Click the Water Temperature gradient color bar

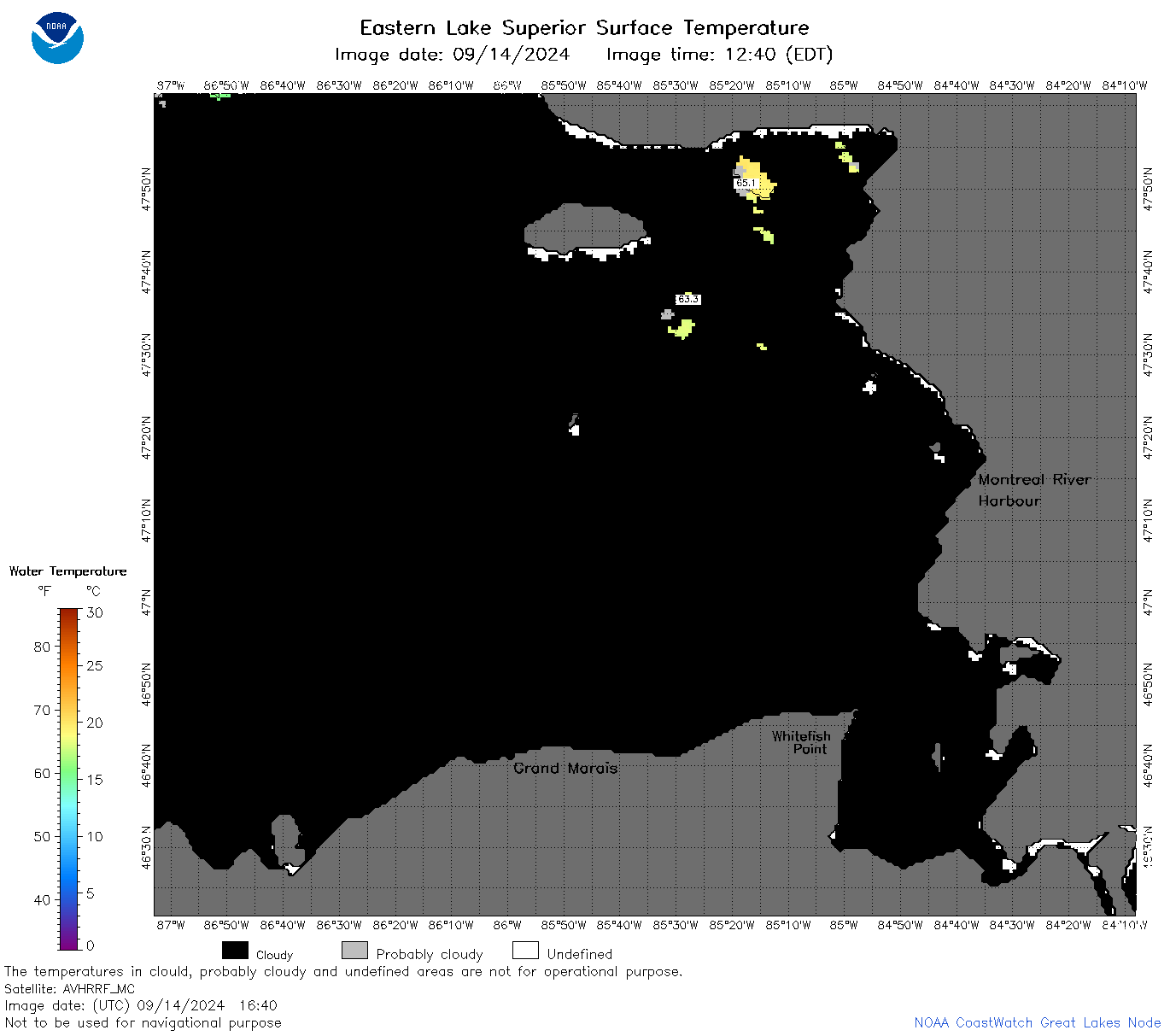(69, 778)
